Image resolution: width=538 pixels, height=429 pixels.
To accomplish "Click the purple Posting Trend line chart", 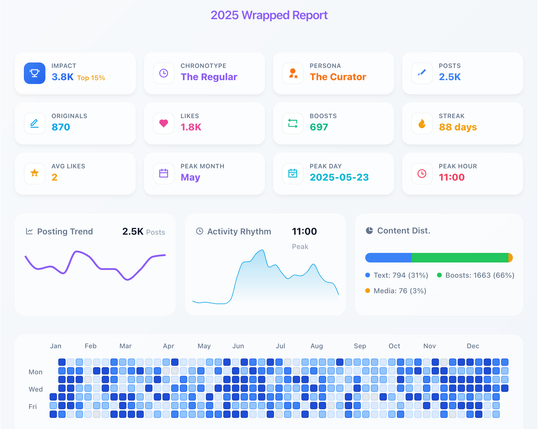I will tap(95, 266).
